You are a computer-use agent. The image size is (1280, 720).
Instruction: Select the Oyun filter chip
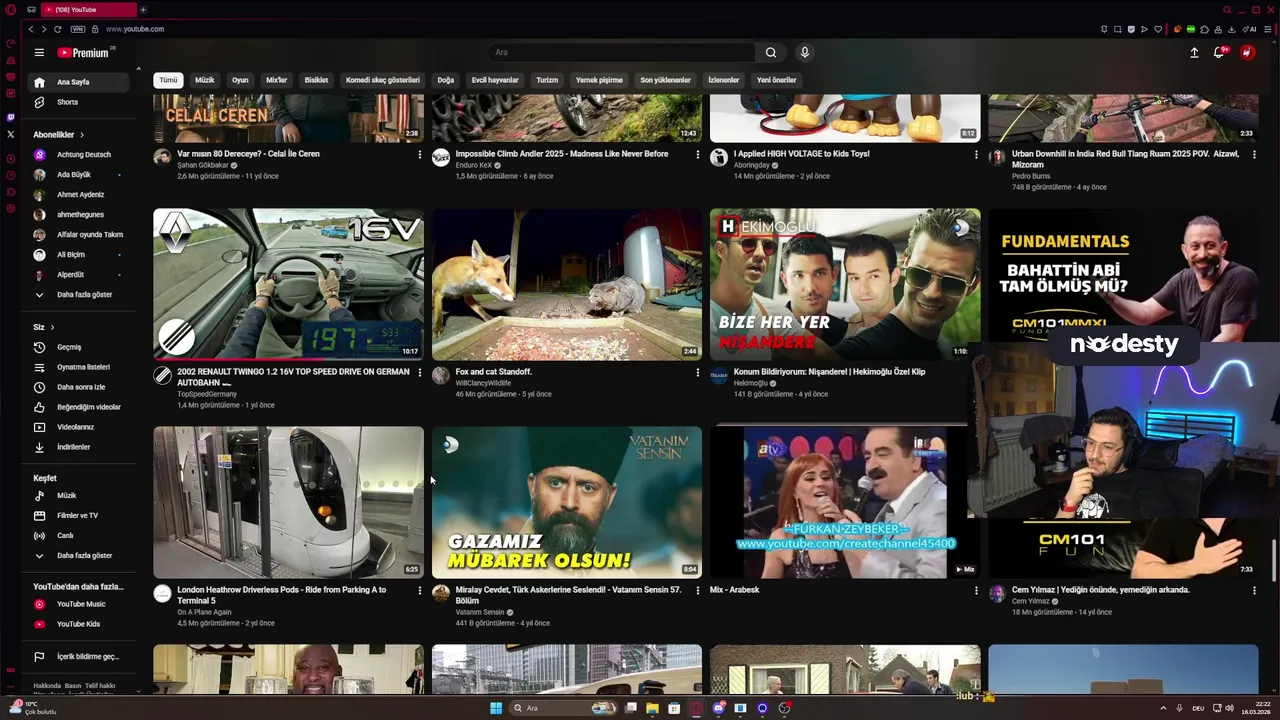pyautogui.click(x=240, y=80)
